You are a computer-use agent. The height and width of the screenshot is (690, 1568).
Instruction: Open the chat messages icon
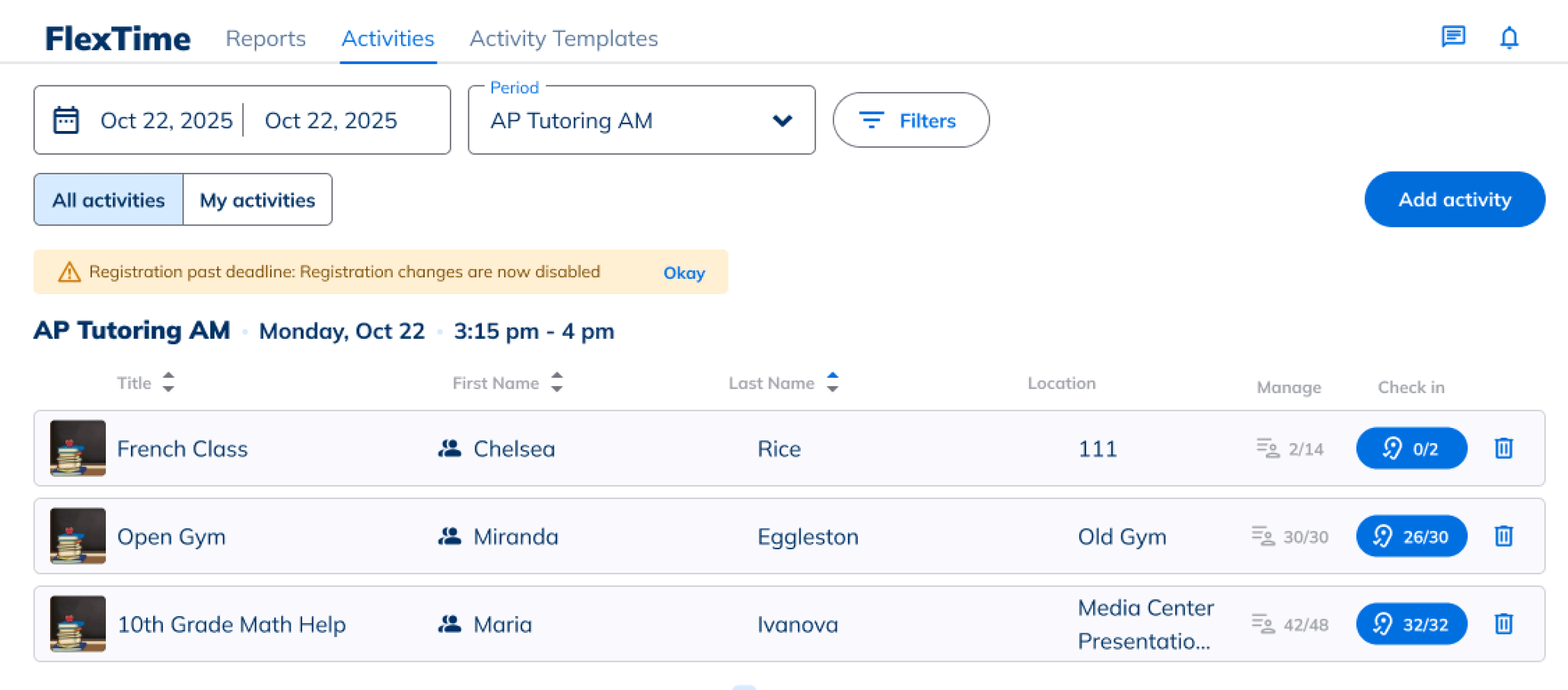(1454, 36)
